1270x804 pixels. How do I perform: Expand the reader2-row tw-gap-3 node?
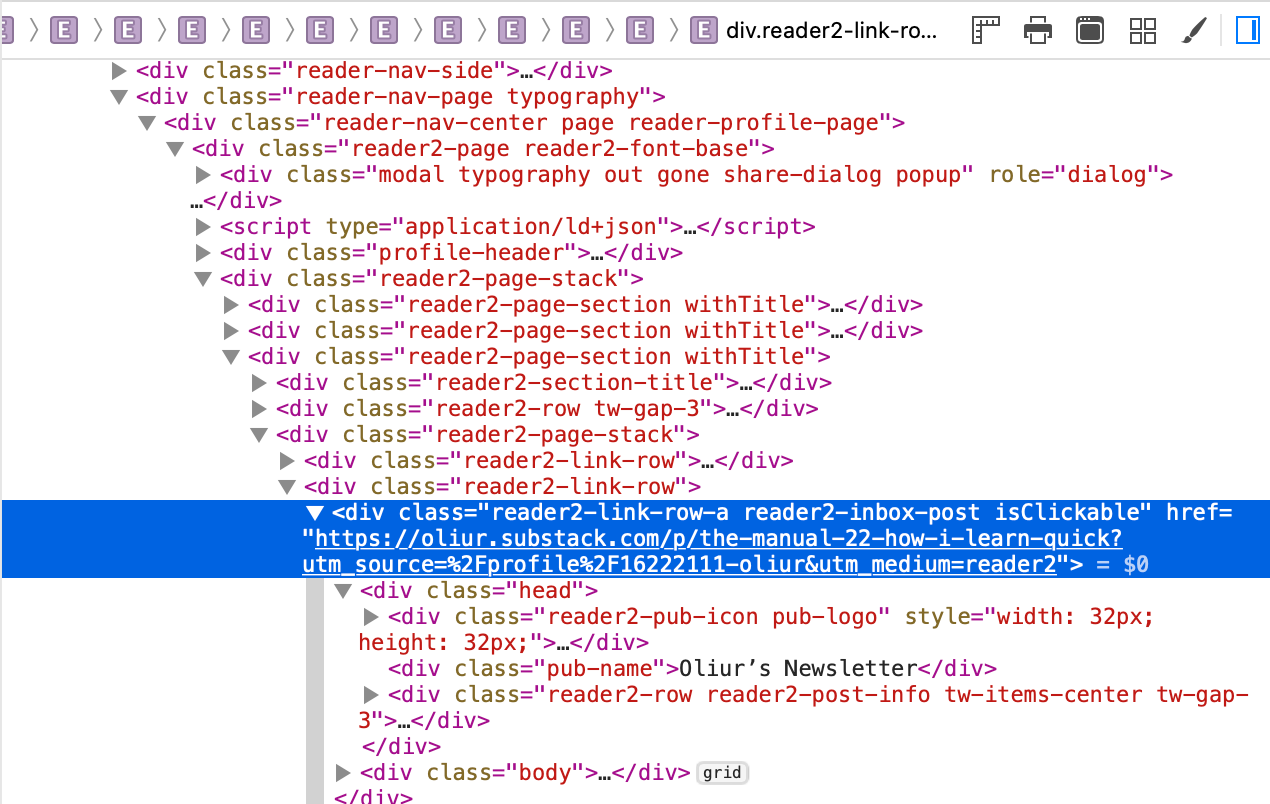(259, 409)
